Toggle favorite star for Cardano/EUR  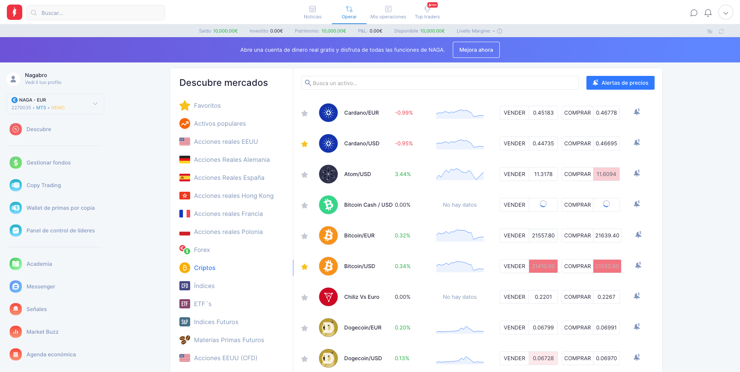tap(304, 113)
